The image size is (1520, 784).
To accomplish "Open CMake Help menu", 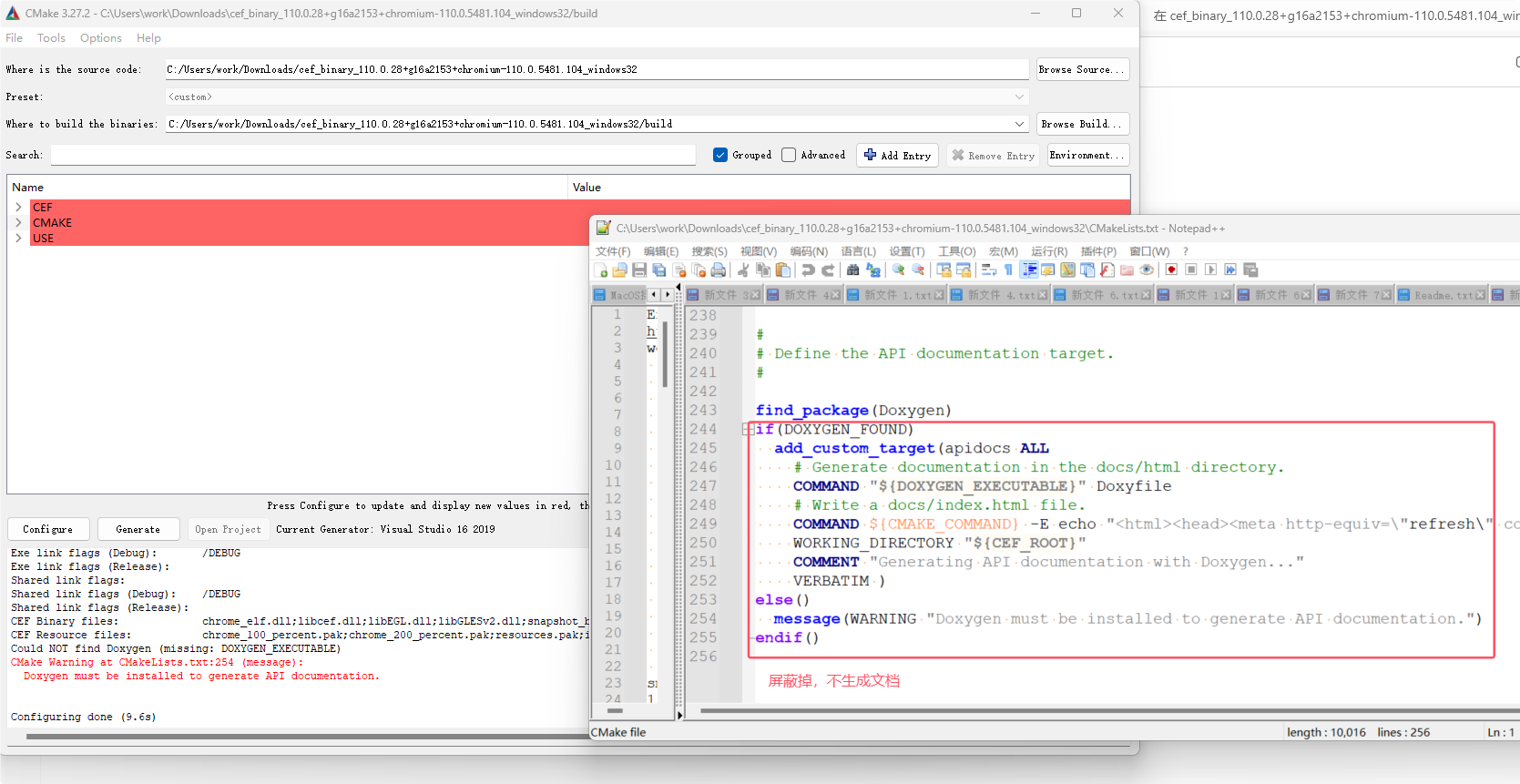I will point(148,38).
